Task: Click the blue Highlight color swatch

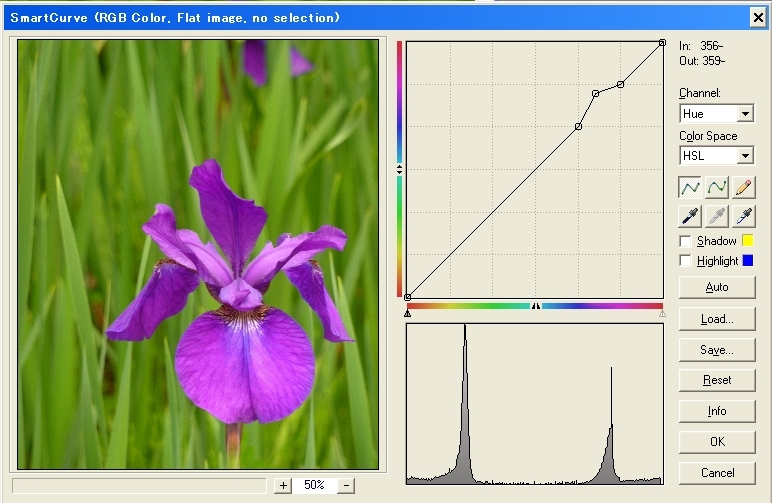Action: [747, 261]
